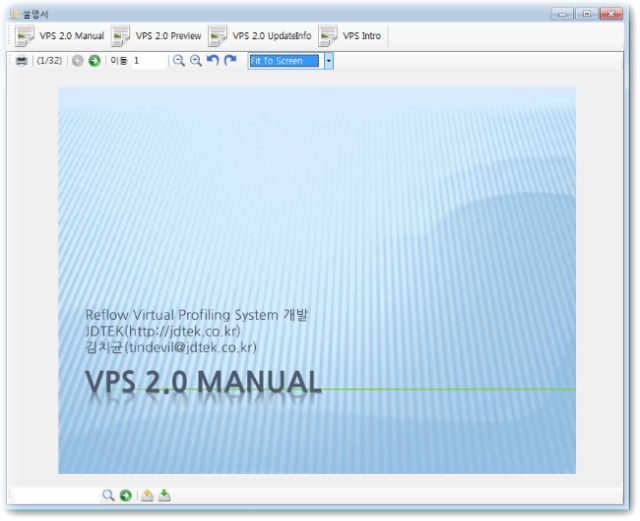Click the search magnifier icon at bottom
Image resolution: width=640 pixels, height=521 pixels.
[108, 495]
